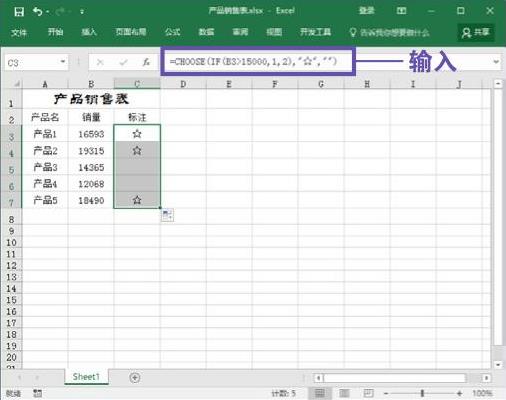Expand the Name Box dropdown arrow
The image size is (506, 400).
pos(63,62)
